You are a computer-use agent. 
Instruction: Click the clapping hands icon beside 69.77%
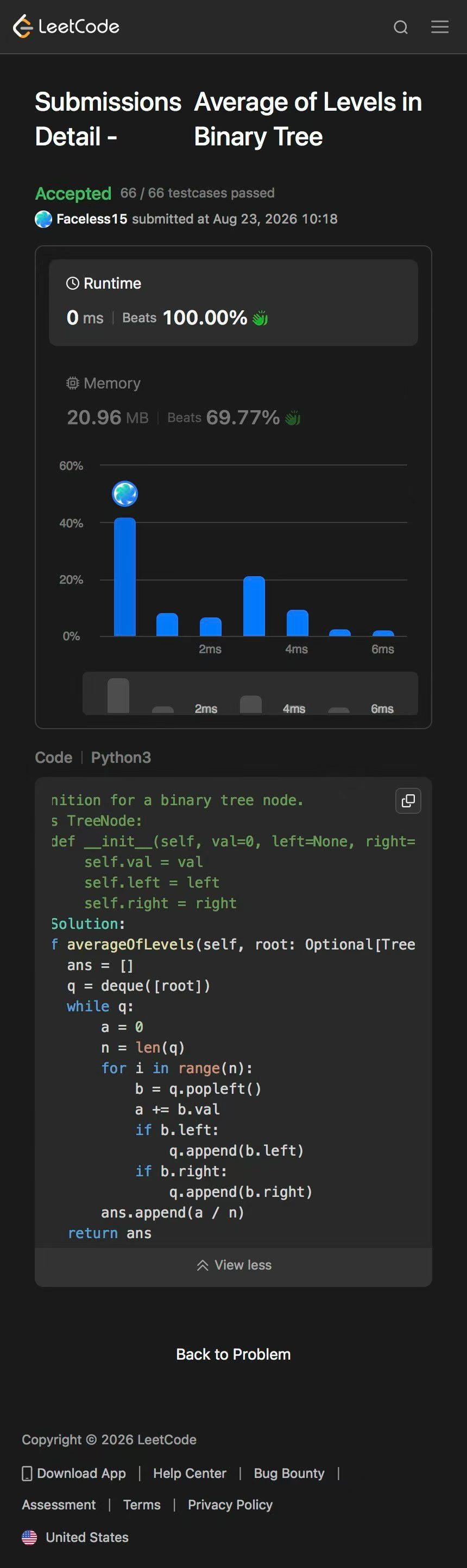point(293,418)
